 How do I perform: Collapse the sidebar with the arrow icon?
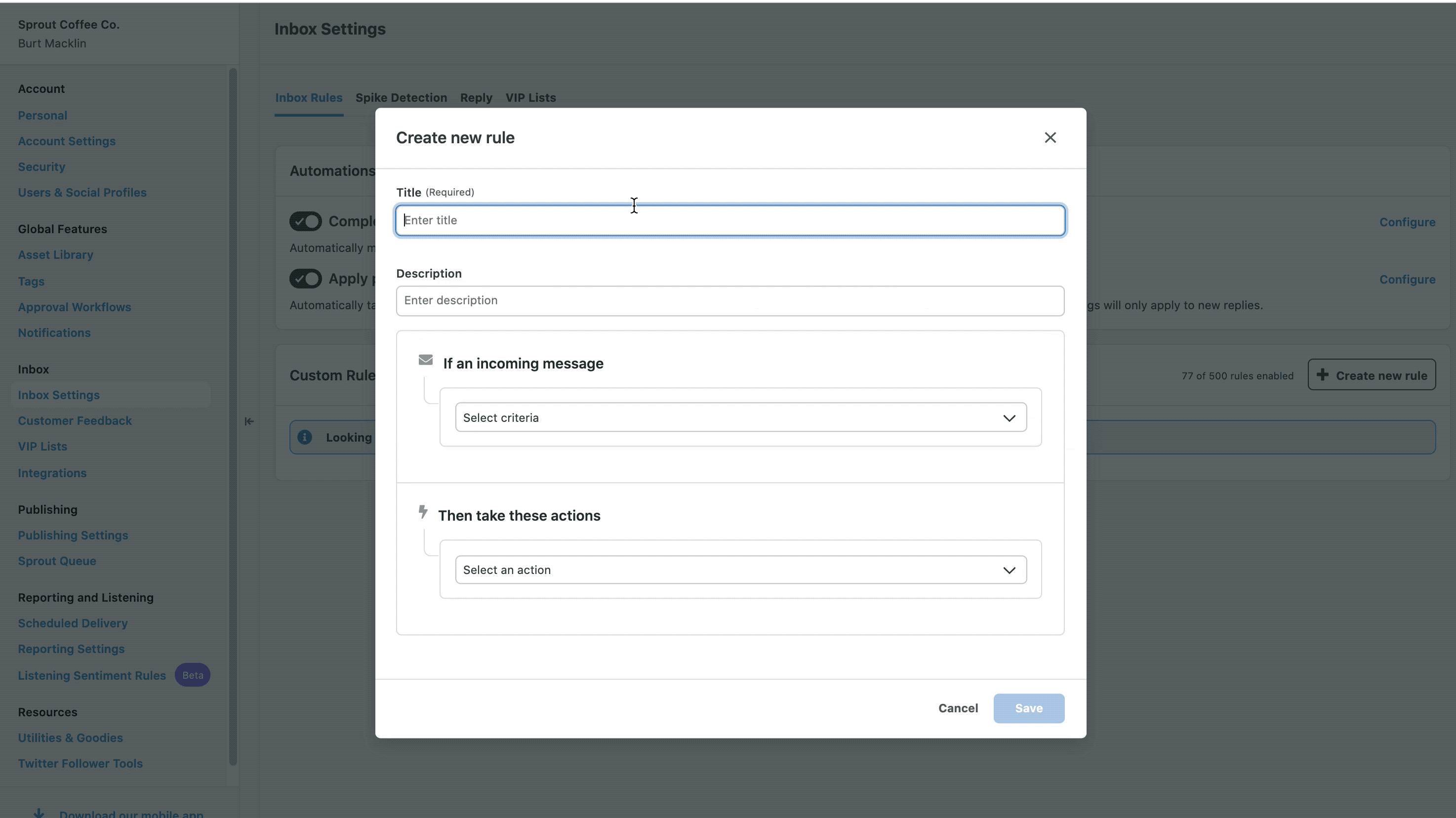249,422
